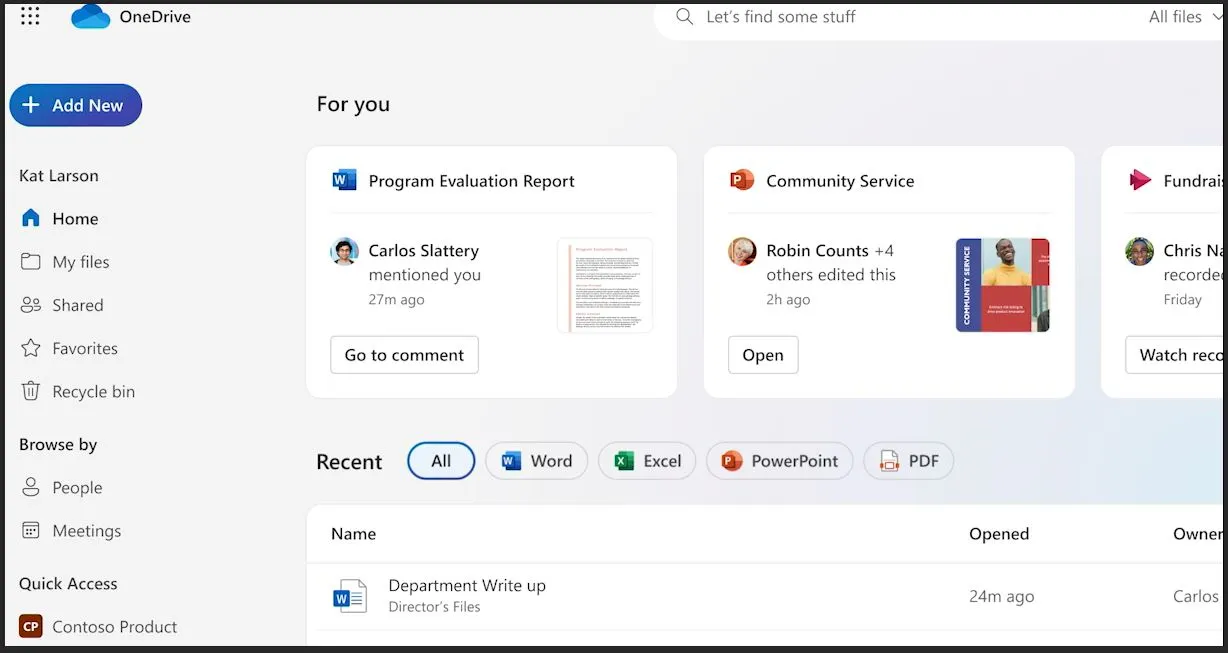Click the Recycle bin trash icon

coord(31,391)
